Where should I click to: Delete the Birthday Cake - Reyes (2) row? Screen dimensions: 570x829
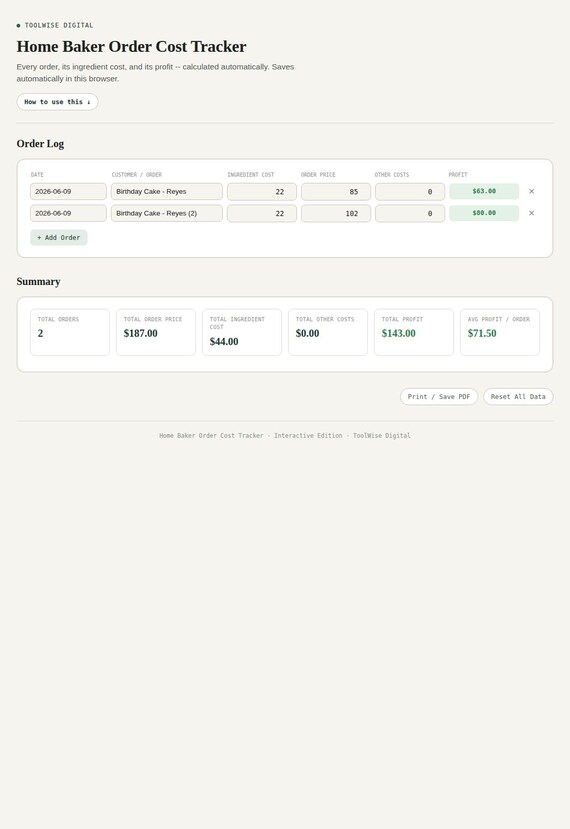click(x=531, y=213)
